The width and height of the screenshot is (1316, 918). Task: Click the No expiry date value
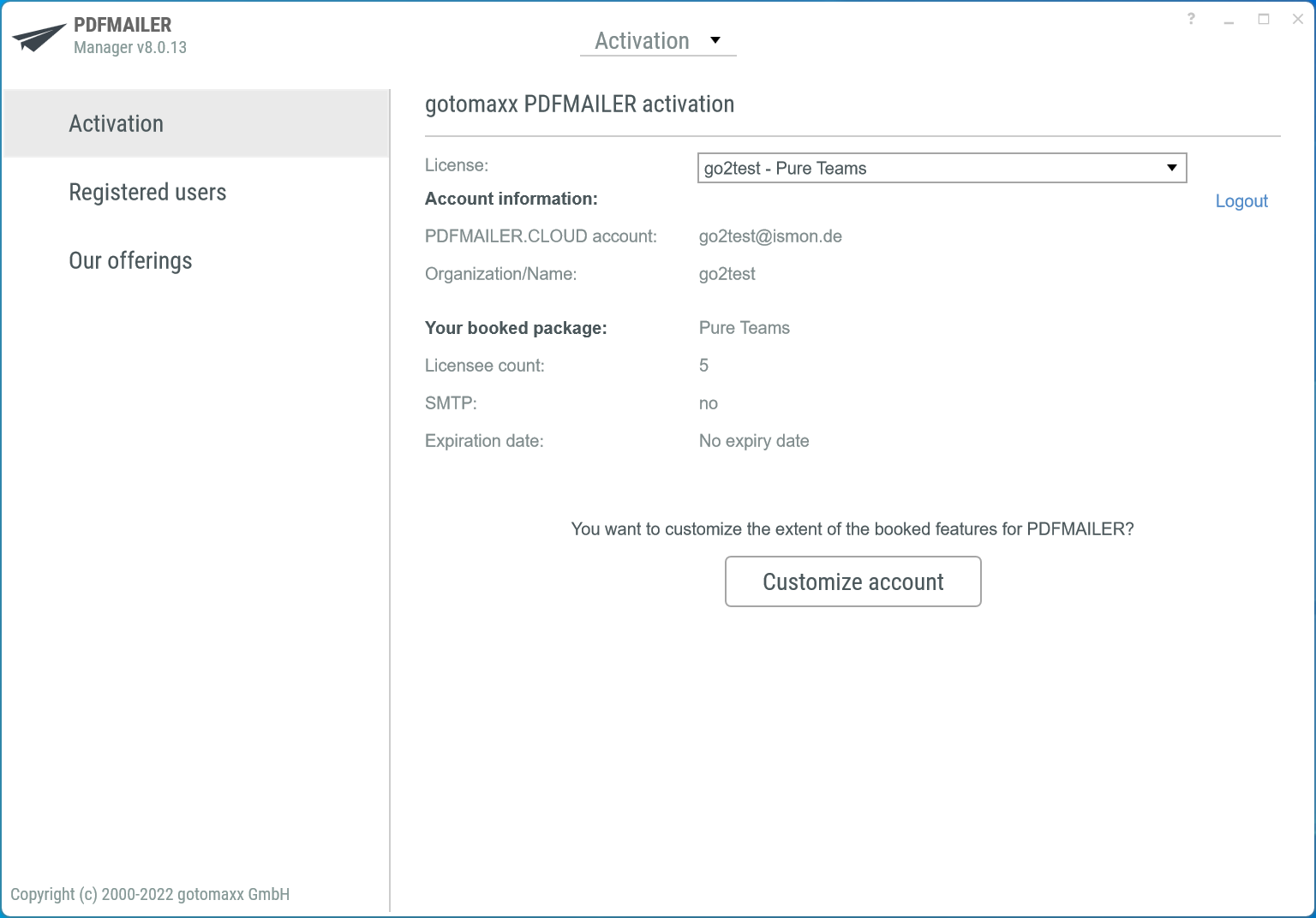[753, 441]
